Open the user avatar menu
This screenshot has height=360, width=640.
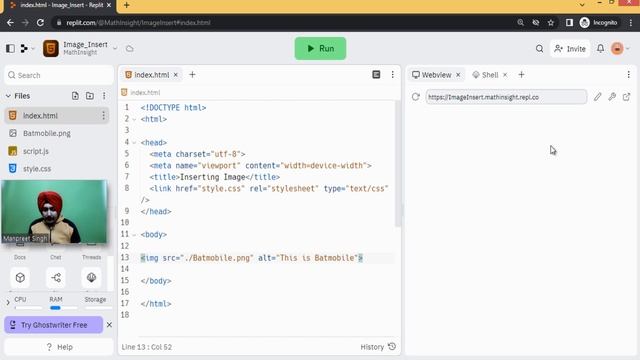pos(617,49)
